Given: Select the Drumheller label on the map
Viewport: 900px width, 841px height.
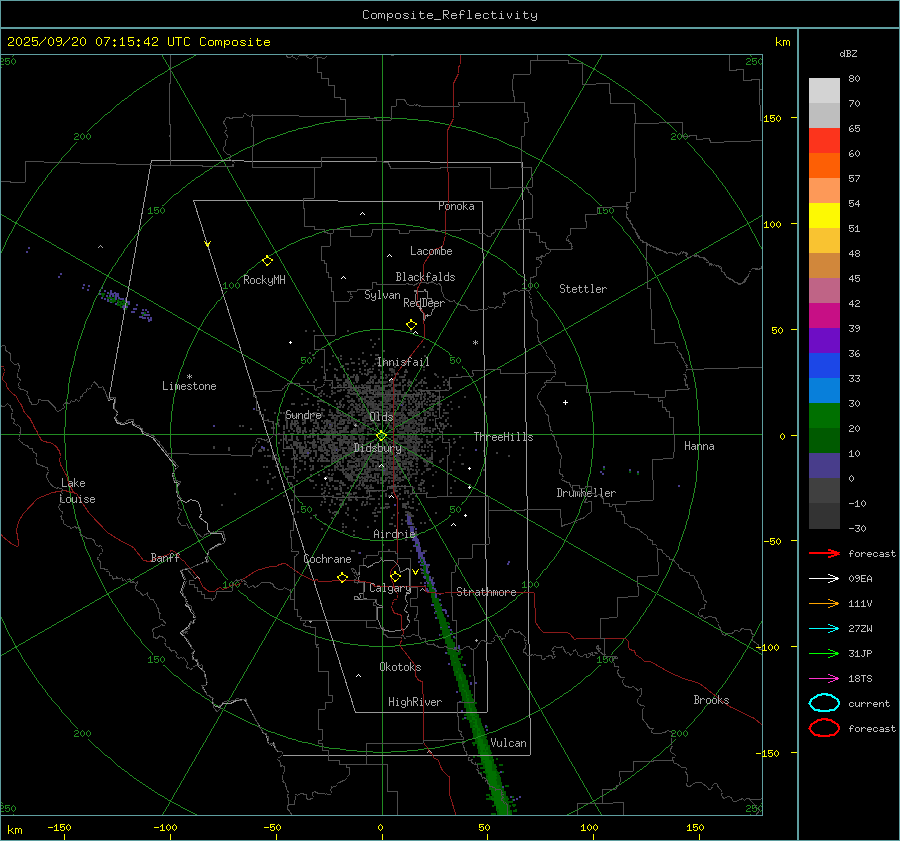Looking at the screenshot, I should pyautogui.click(x=586, y=493).
